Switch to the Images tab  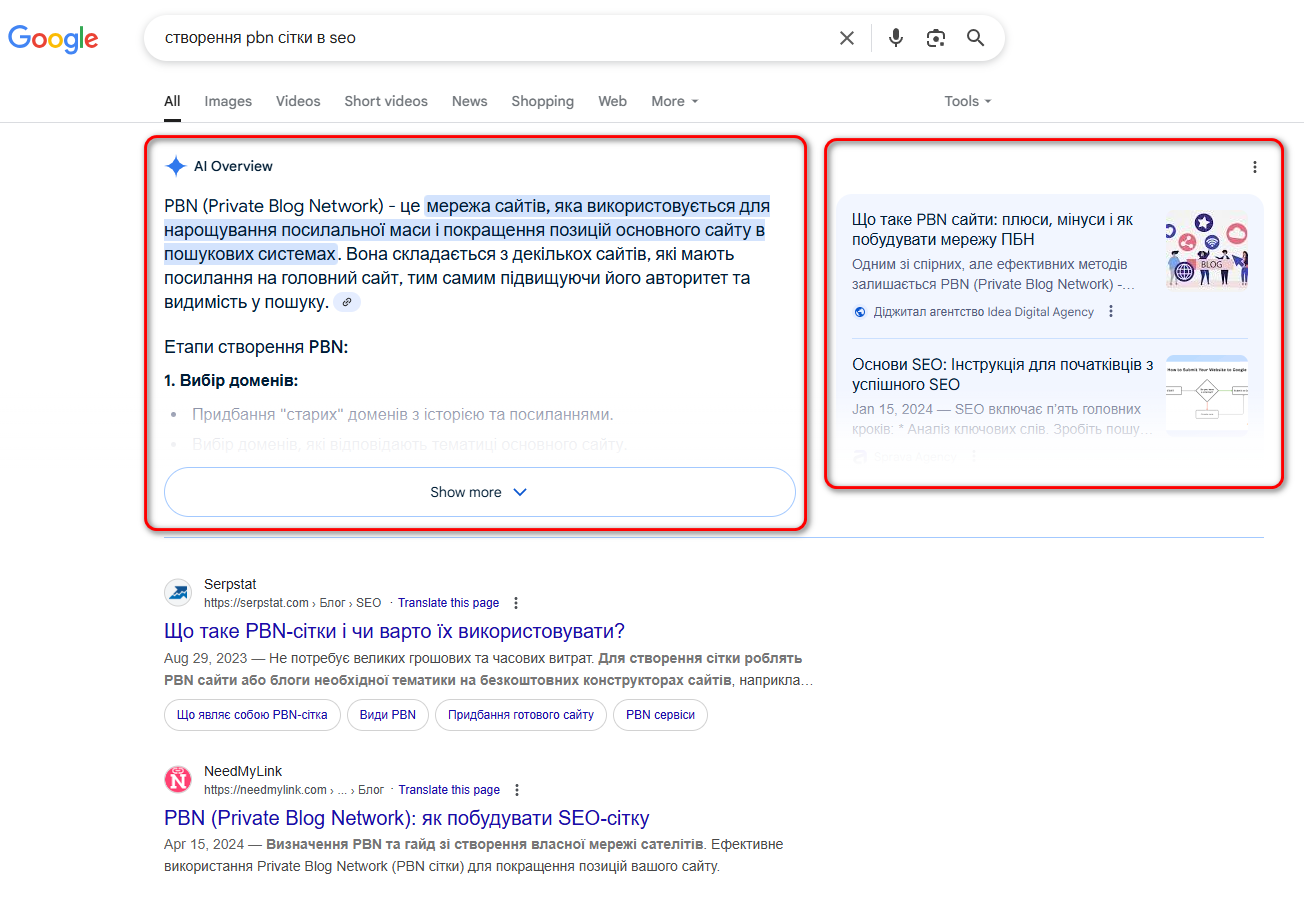[228, 101]
